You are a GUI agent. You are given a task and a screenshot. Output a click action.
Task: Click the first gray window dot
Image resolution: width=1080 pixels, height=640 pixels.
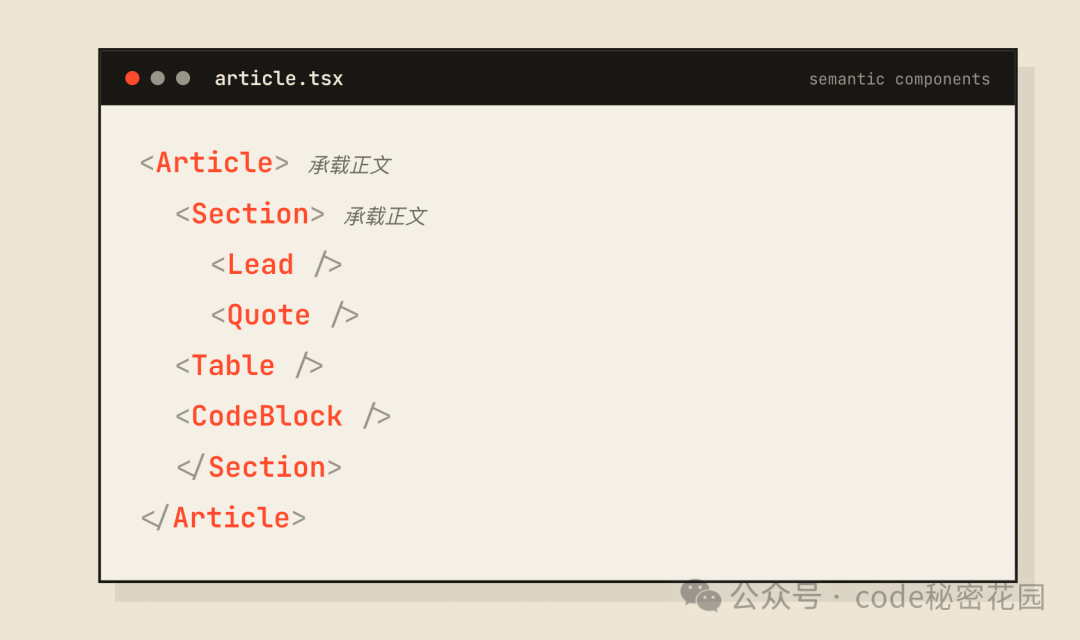[158, 78]
